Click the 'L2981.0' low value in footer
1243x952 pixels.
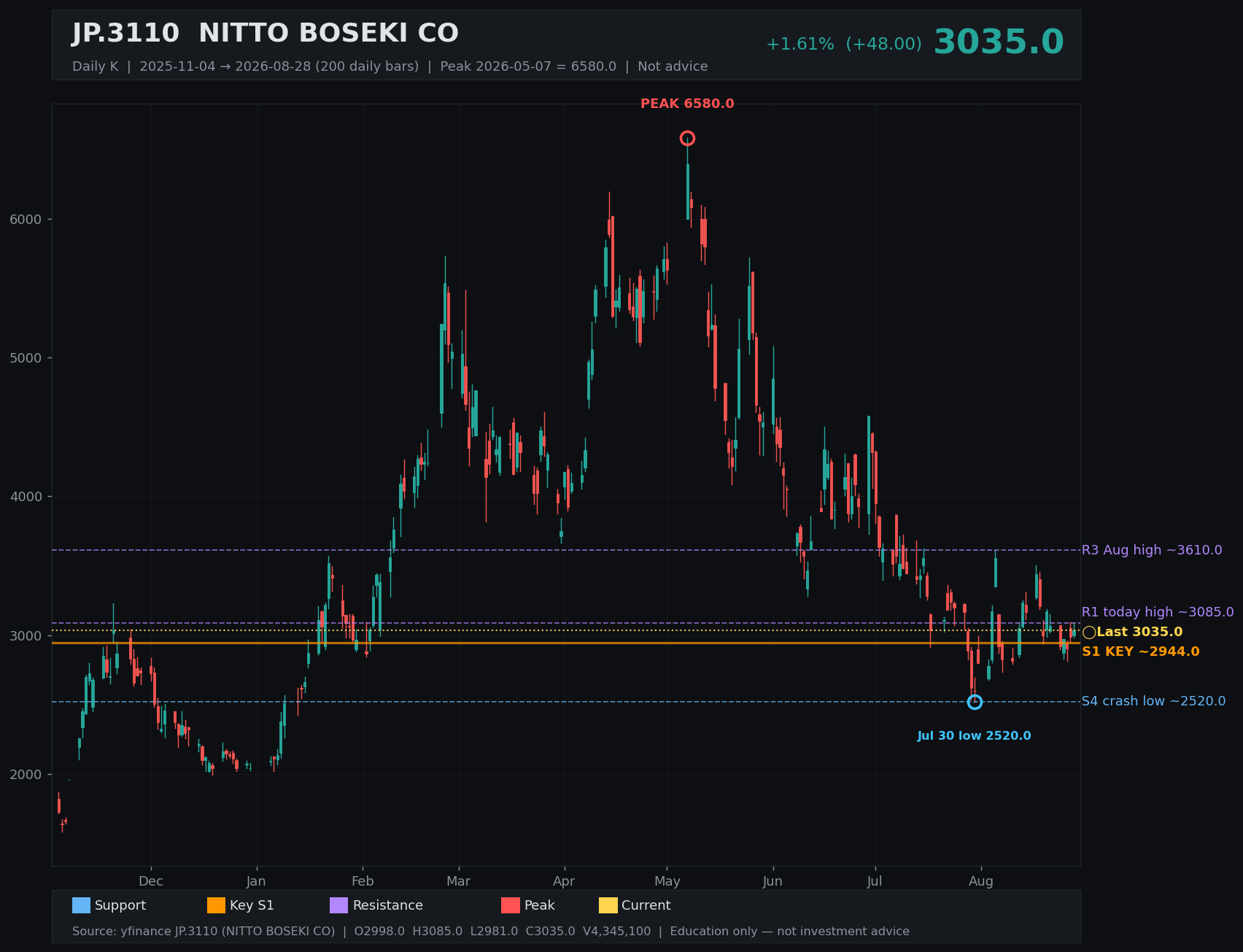[x=494, y=932]
